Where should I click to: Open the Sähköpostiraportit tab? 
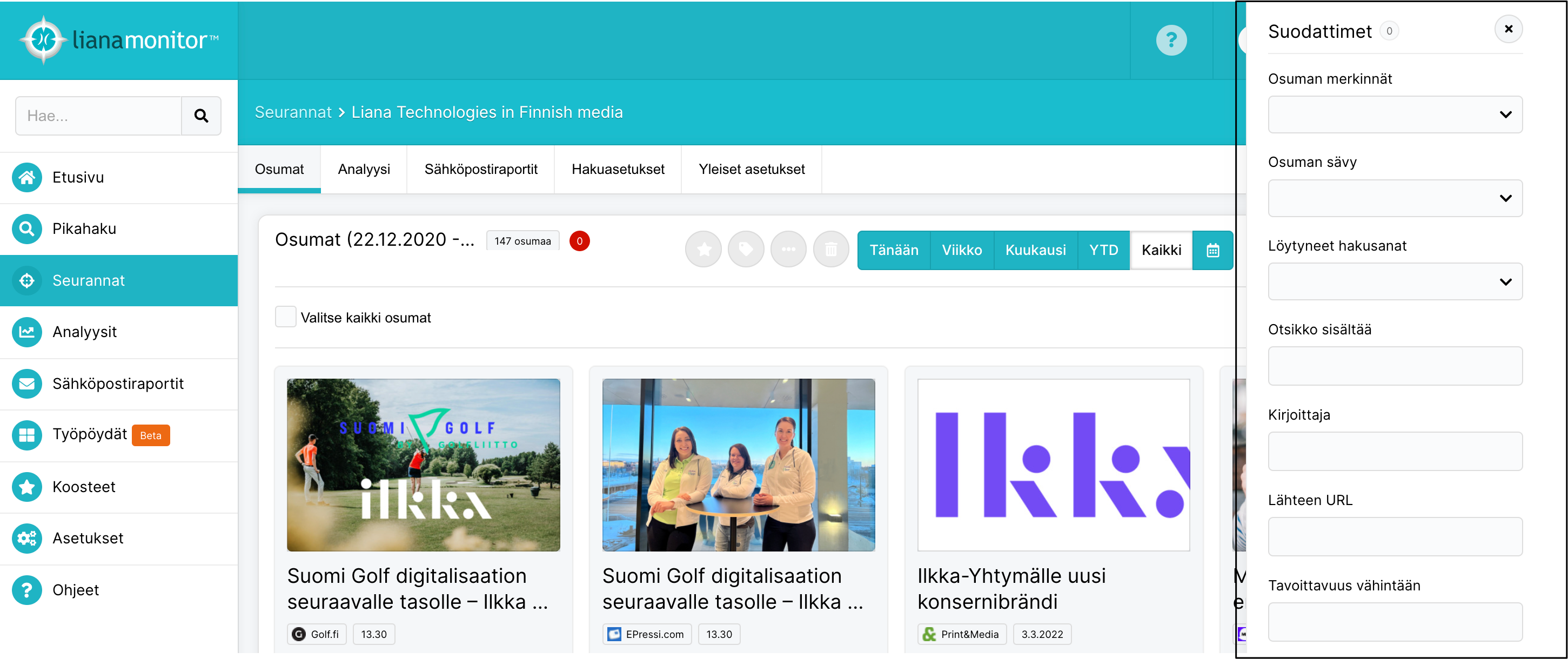481,169
